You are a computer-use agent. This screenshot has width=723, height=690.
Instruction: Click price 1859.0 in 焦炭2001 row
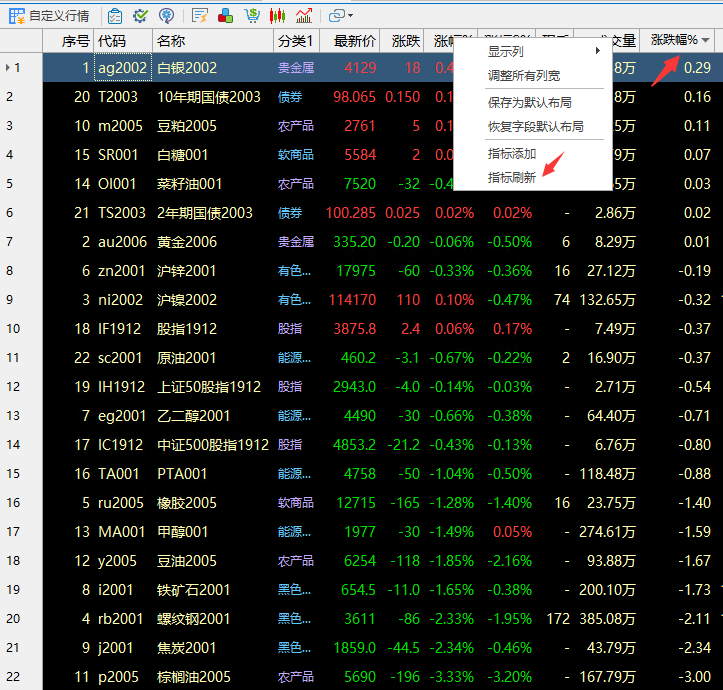pos(355,648)
